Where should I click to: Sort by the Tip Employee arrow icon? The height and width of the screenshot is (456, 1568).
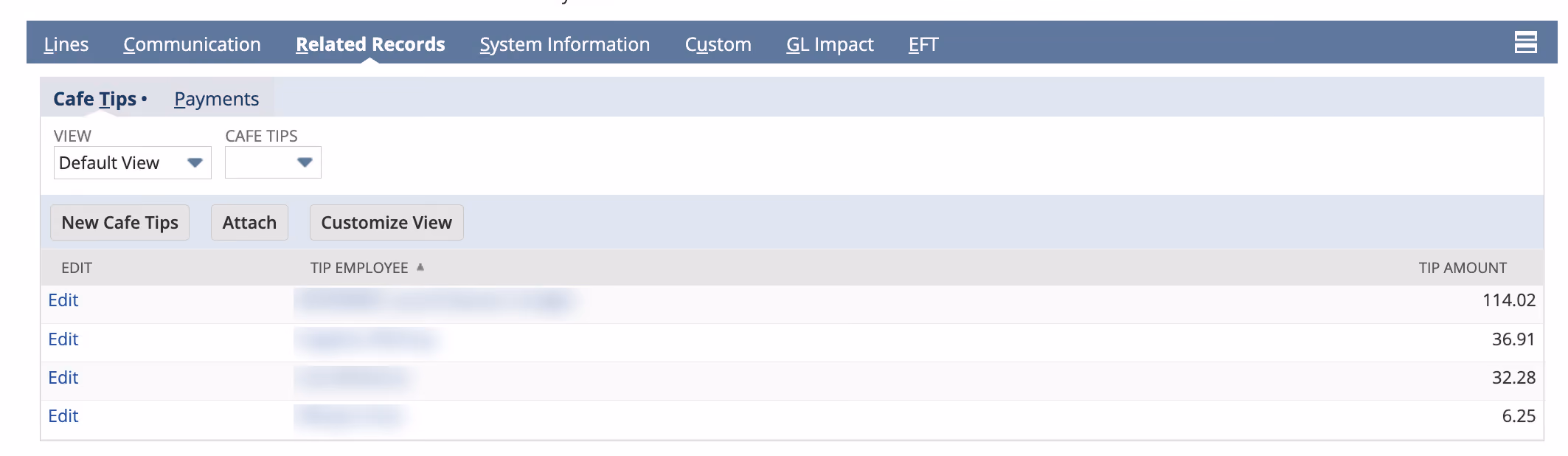click(420, 267)
